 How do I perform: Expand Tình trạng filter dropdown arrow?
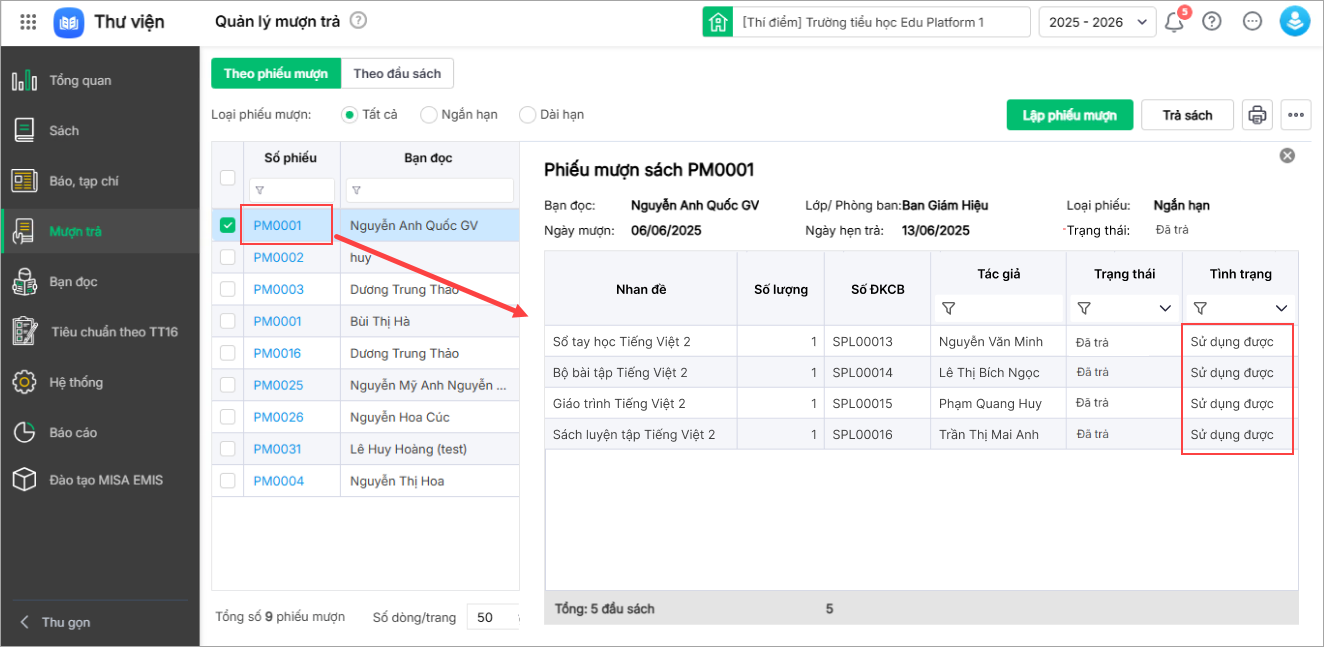pyautogui.click(x=1281, y=308)
